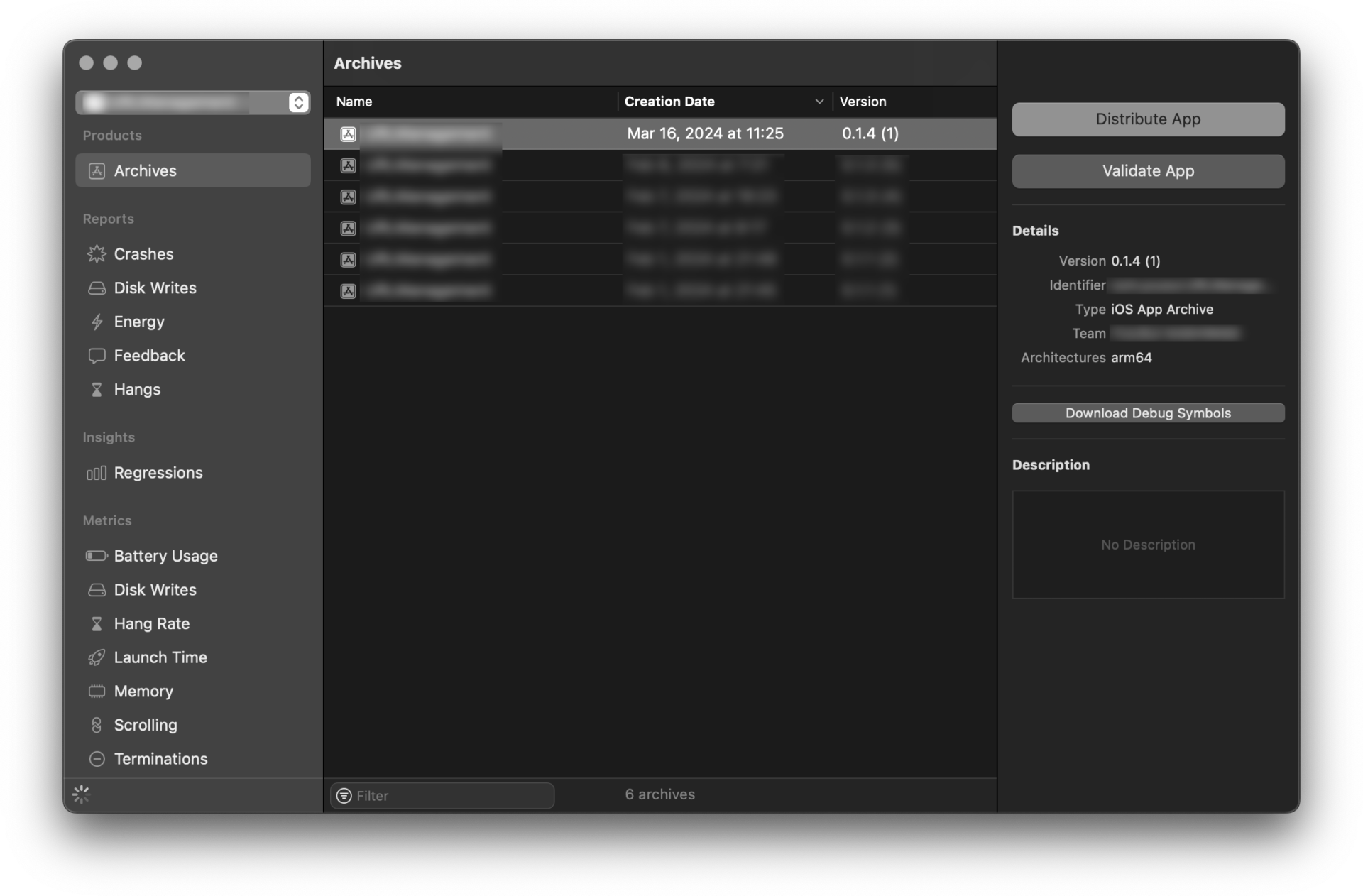
Task: Click the Archives box icon in sidebar
Action: point(97,171)
